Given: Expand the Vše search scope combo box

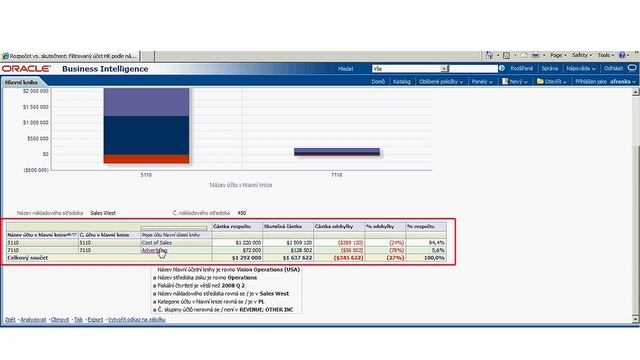Looking at the screenshot, I should tap(444, 69).
